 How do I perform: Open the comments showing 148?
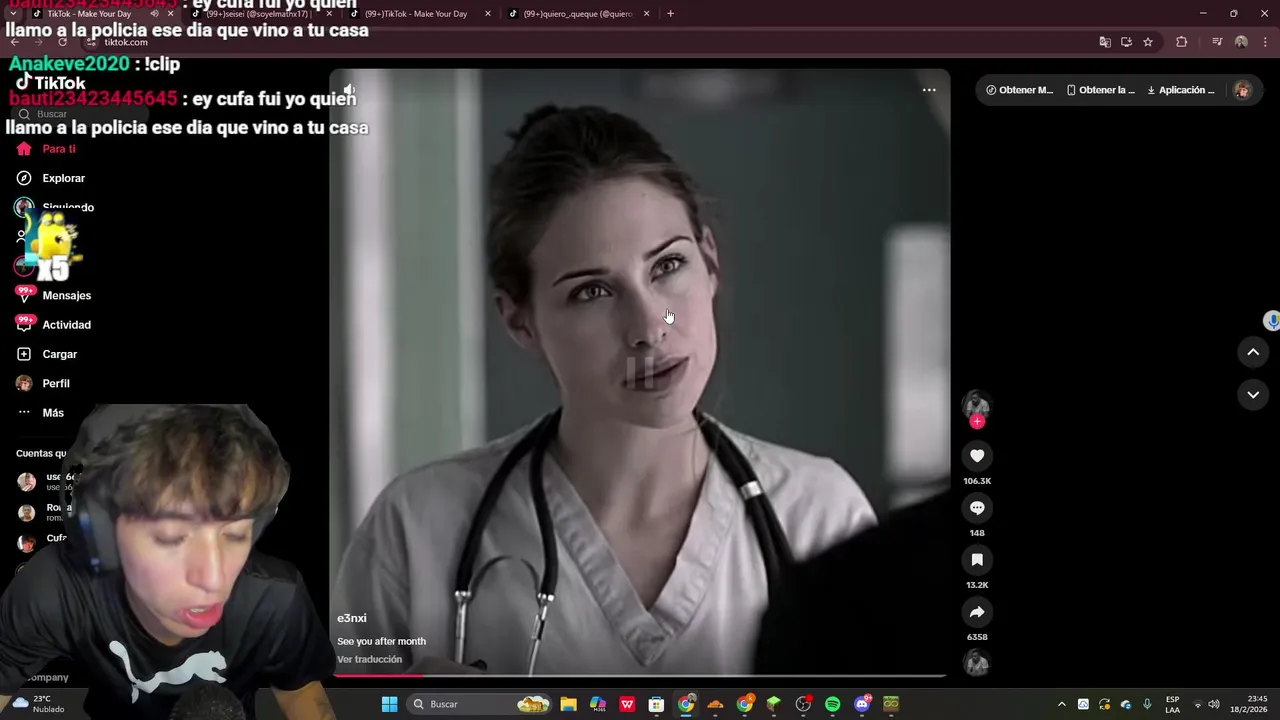click(x=977, y=508)
